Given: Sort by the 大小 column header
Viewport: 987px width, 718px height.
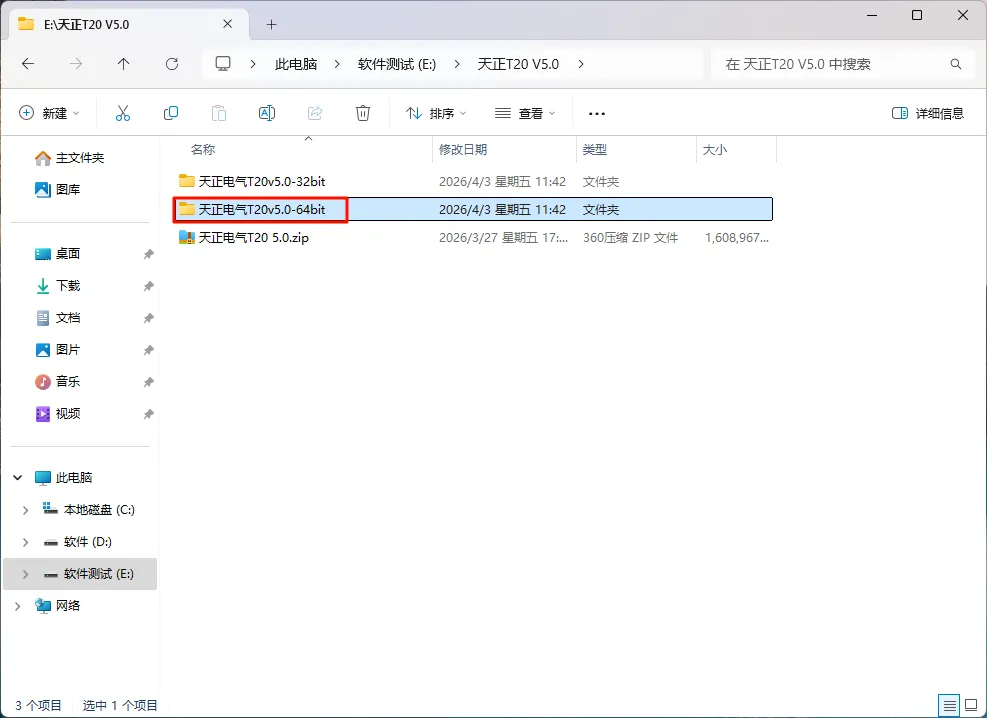Looking at the screenshot, I should 714,150.
